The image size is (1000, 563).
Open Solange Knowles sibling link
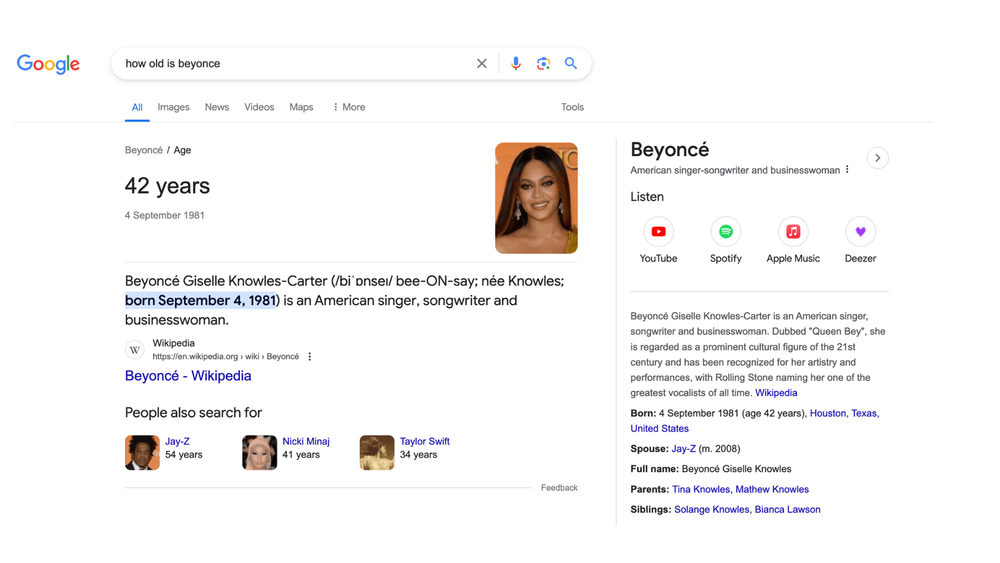[x=712, y=509]
